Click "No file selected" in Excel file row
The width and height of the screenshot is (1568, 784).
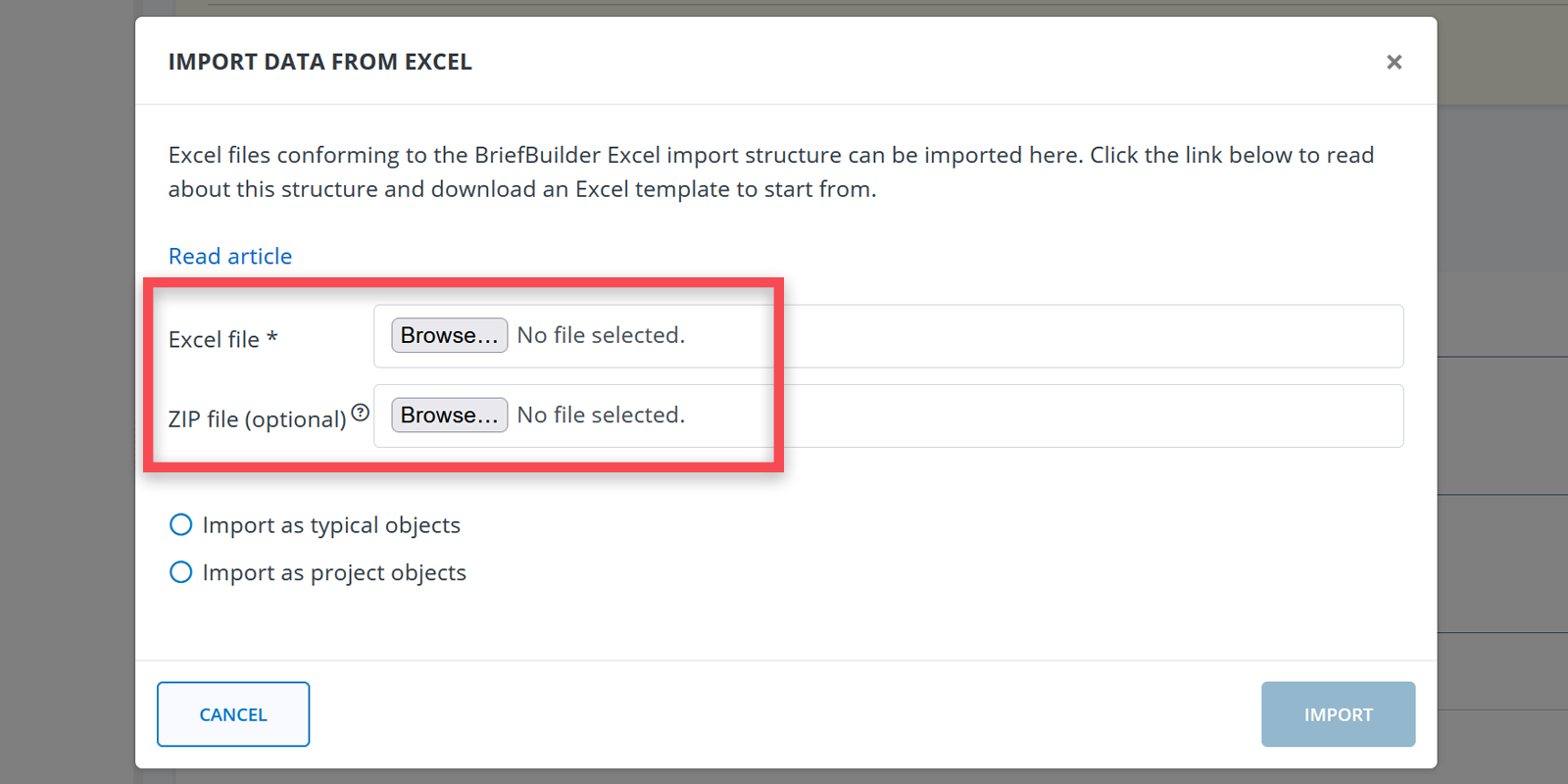tap(601, 335)
